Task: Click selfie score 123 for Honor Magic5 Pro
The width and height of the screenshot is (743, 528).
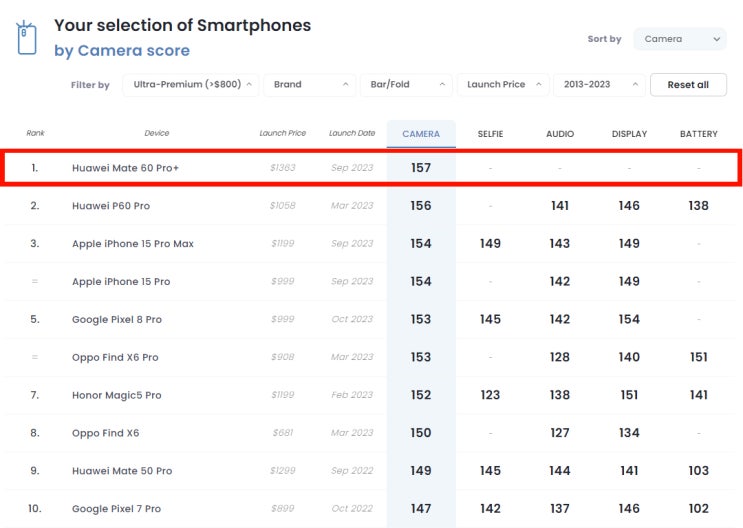Action: point(490,395)
